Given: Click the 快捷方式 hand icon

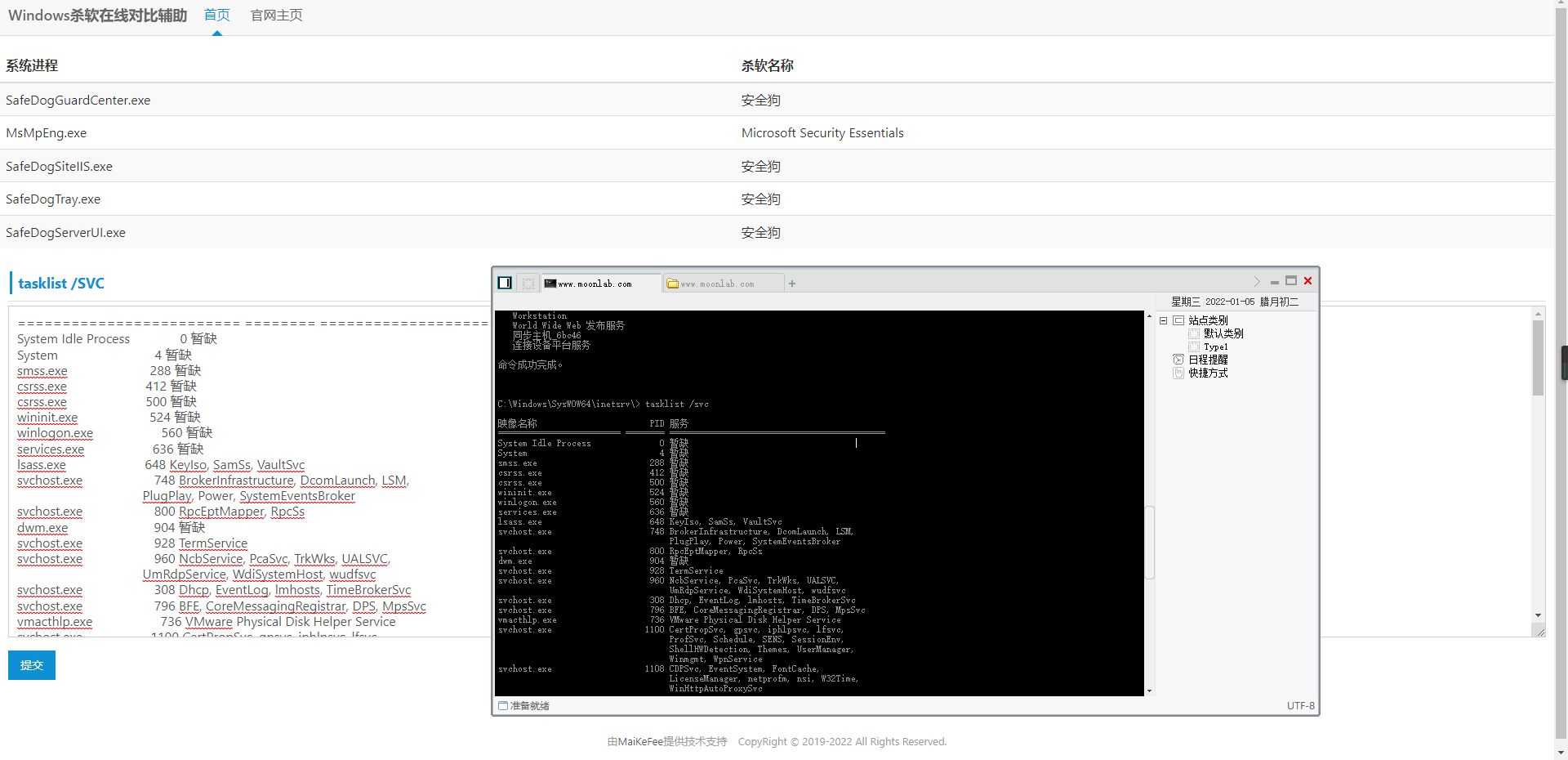Looking at the screenshot, I should point(1178,373).
